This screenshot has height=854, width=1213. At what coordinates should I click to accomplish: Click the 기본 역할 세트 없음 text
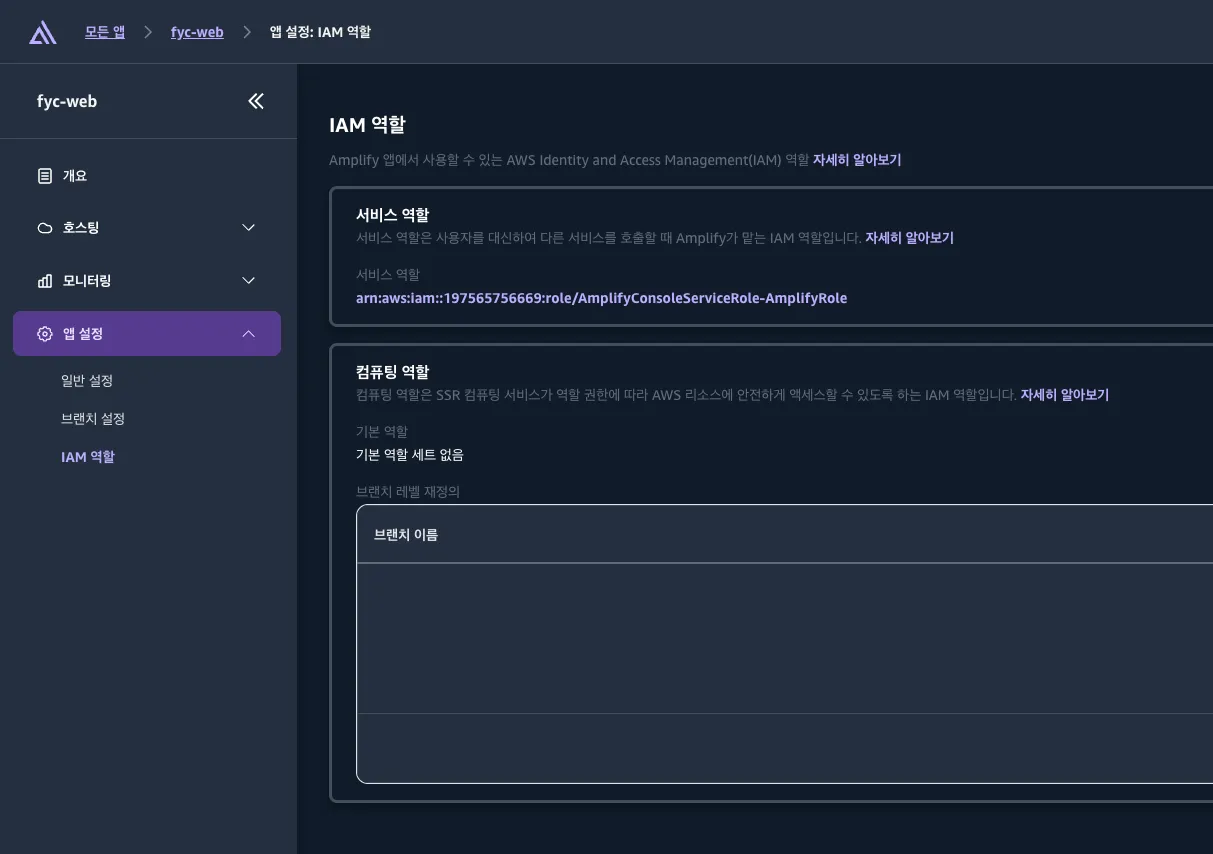(410, 455)
